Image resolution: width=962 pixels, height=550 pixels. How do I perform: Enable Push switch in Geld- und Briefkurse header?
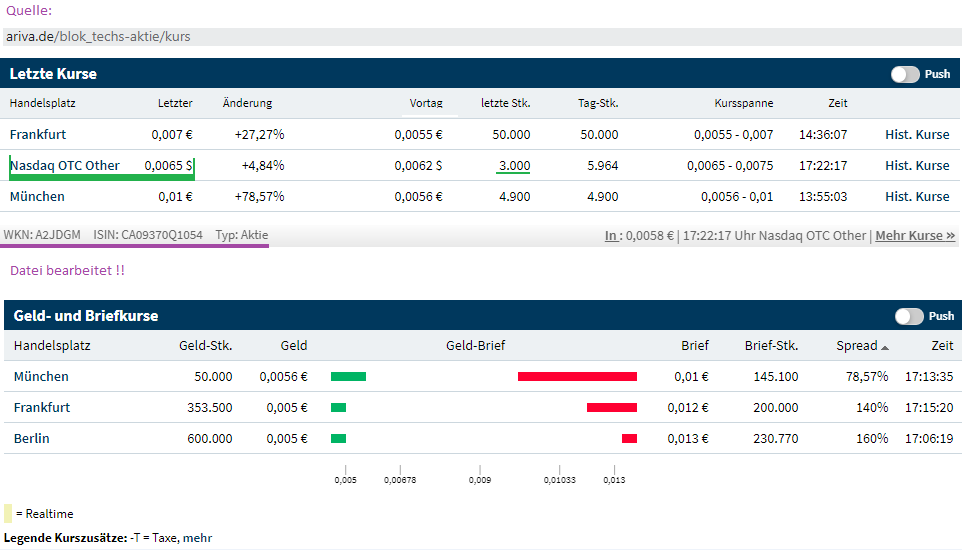(x=909, y=316)
